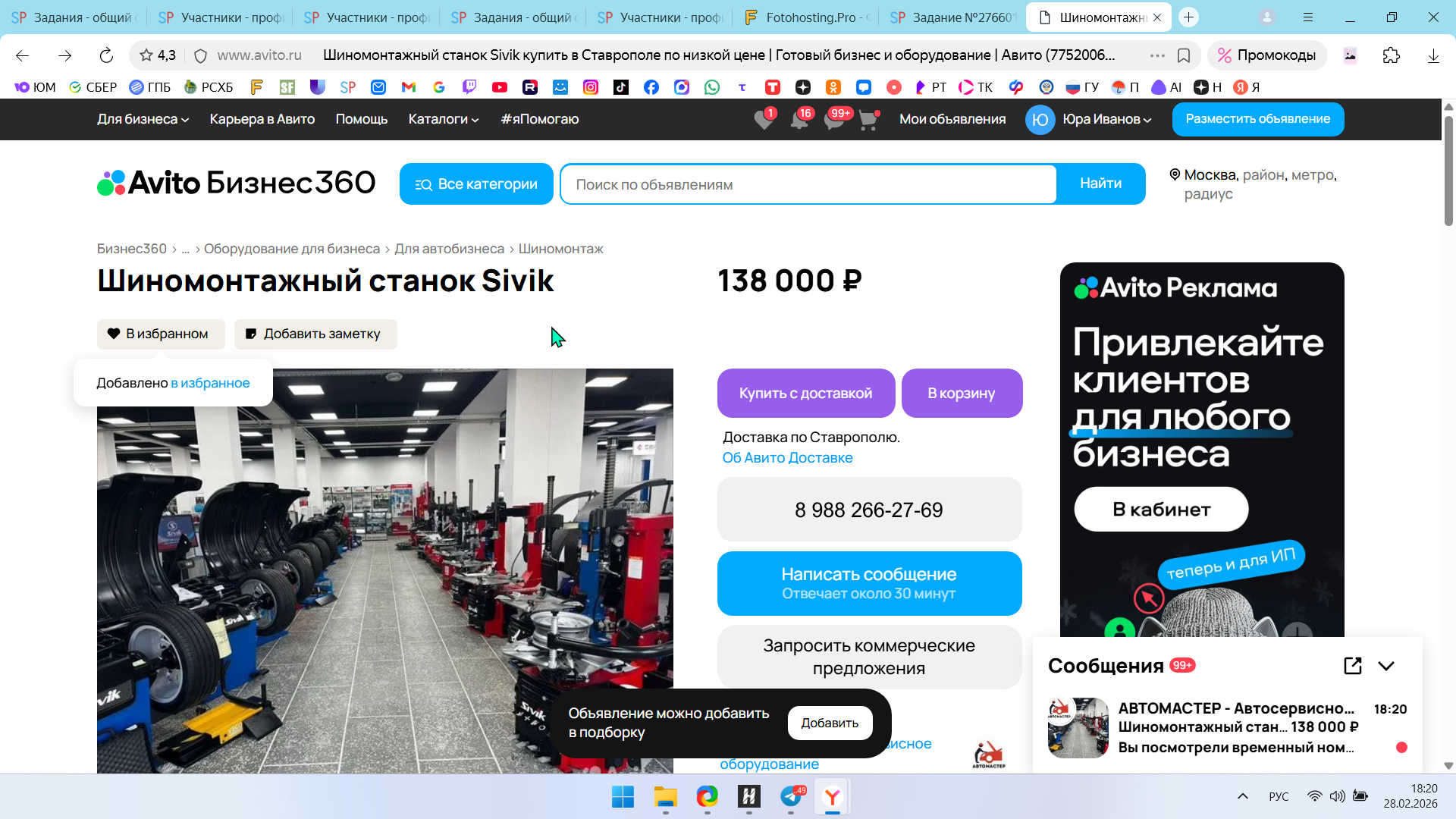This screenshot has width=1456, height=819.
Task: Open browser downloads arrow icon
Action: [1432, 55]
